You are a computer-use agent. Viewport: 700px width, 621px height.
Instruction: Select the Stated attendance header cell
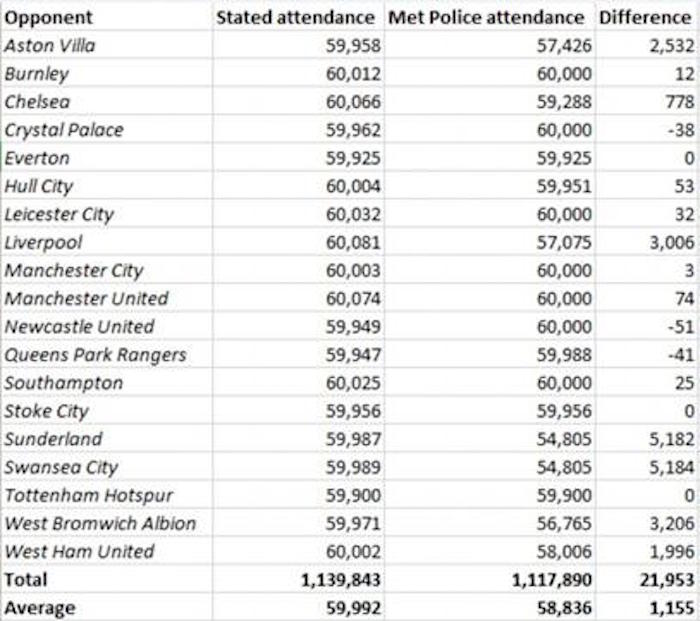(x=296, y=17)
